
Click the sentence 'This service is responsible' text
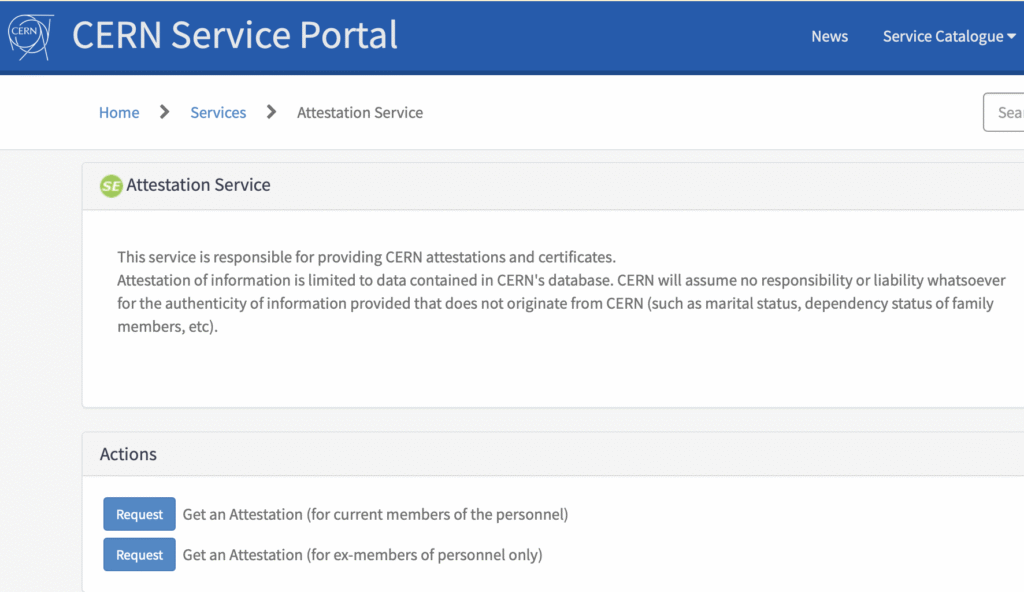366,257
